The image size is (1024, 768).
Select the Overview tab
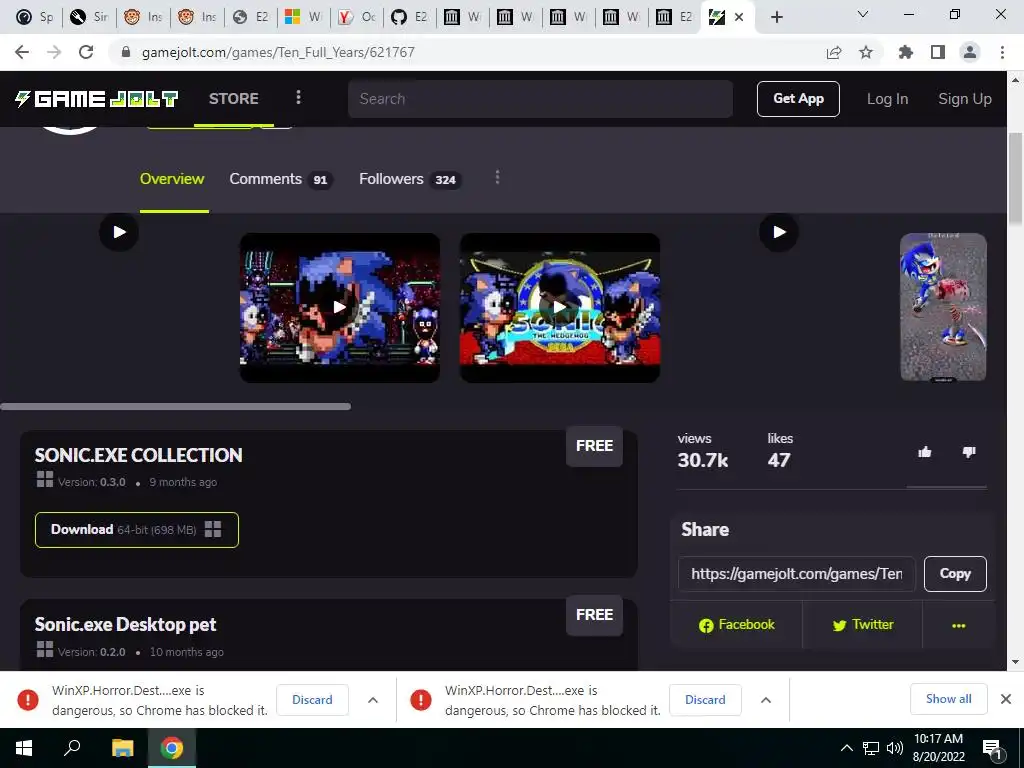coord(172,179)
